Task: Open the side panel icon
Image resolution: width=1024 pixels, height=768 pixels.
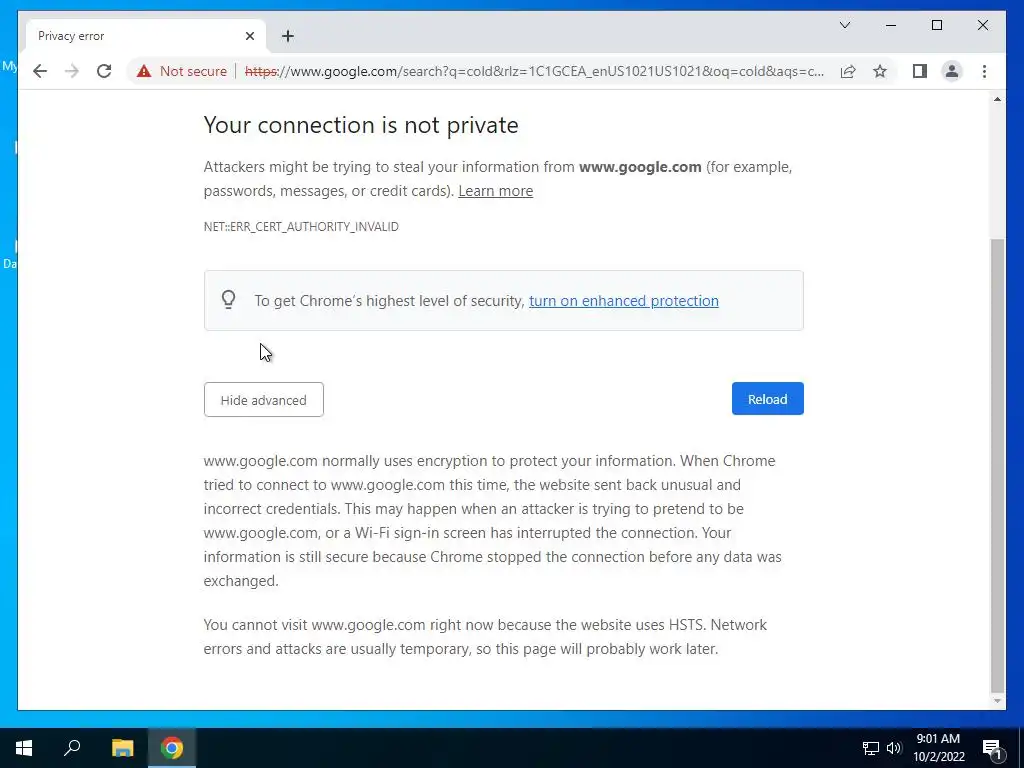Action: [920, 71]
